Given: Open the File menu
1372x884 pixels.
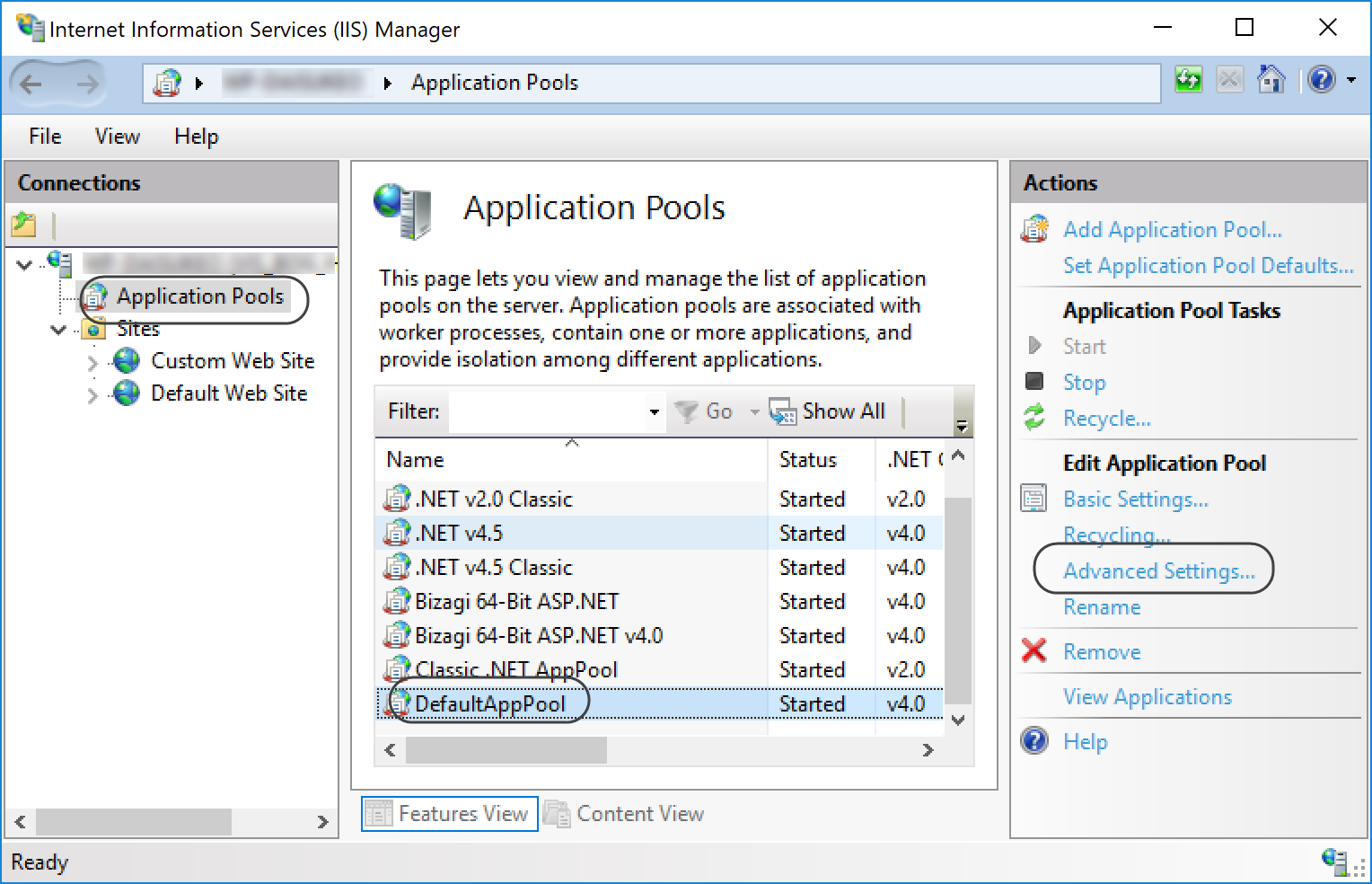Looking at the screenshot, I should [45, 137].
